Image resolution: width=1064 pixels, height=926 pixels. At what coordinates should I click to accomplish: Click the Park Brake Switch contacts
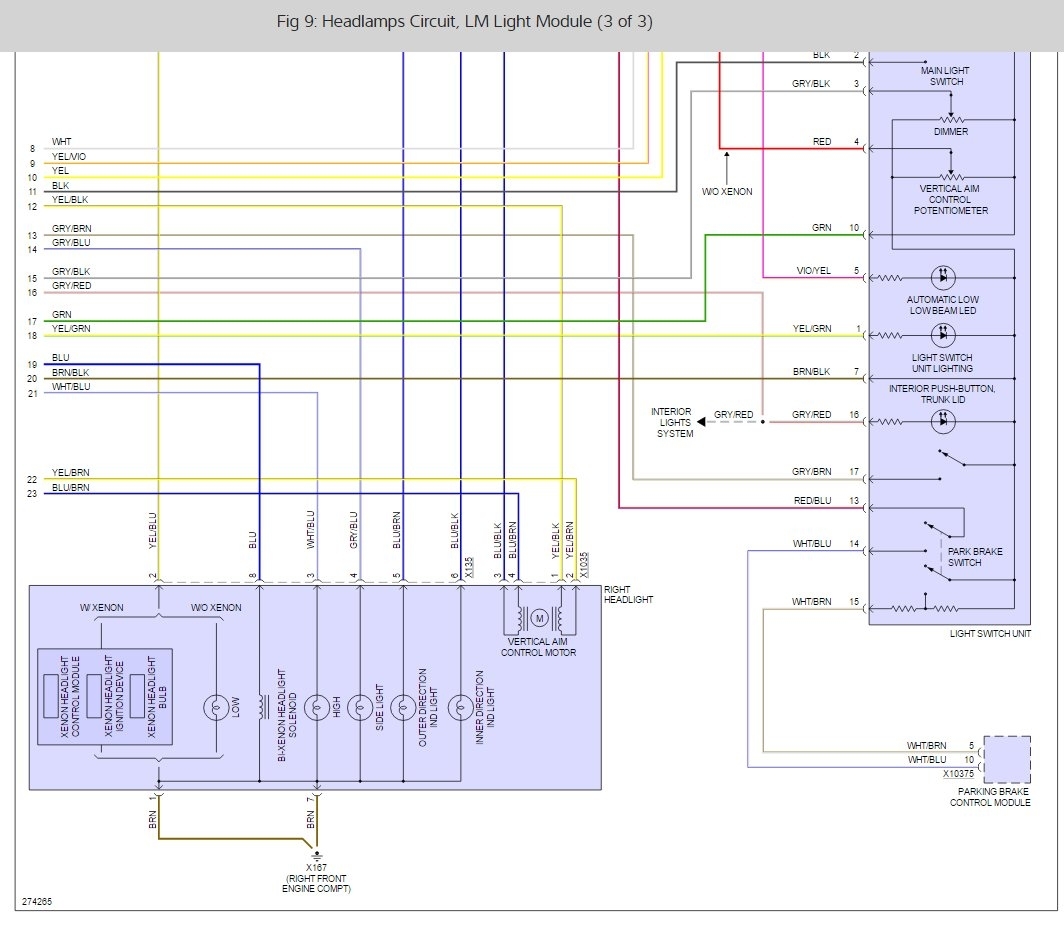[942, 551]
